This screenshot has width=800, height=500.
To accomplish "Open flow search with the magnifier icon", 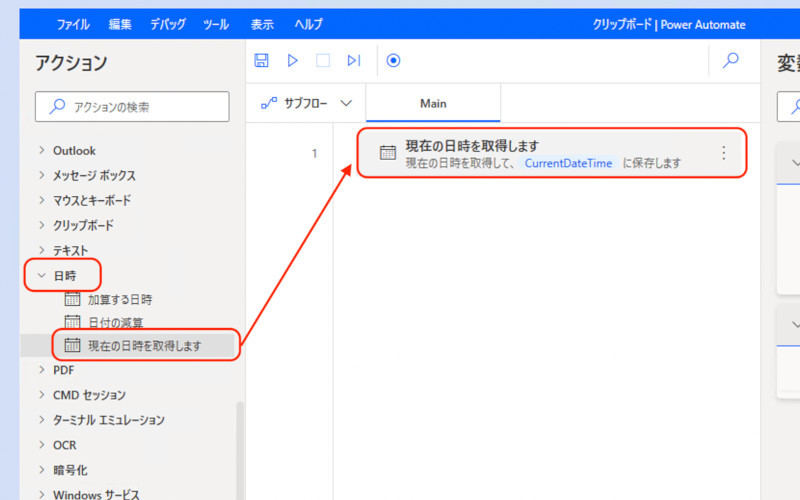I will pyautogui.click(x=731, y=60).
